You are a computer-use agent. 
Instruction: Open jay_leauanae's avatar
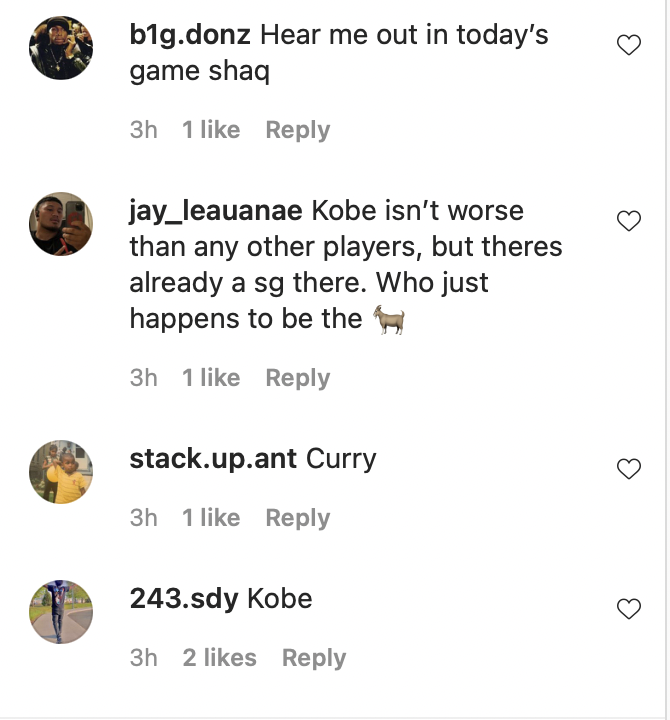pyautogui.click(x=61, y=224)
